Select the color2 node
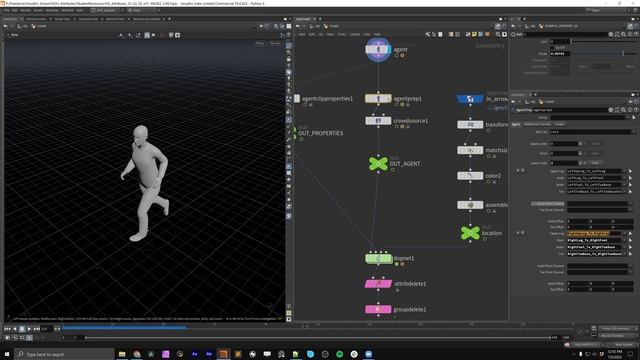The width and height of the screenshot is (640, 360). (470, 176)
